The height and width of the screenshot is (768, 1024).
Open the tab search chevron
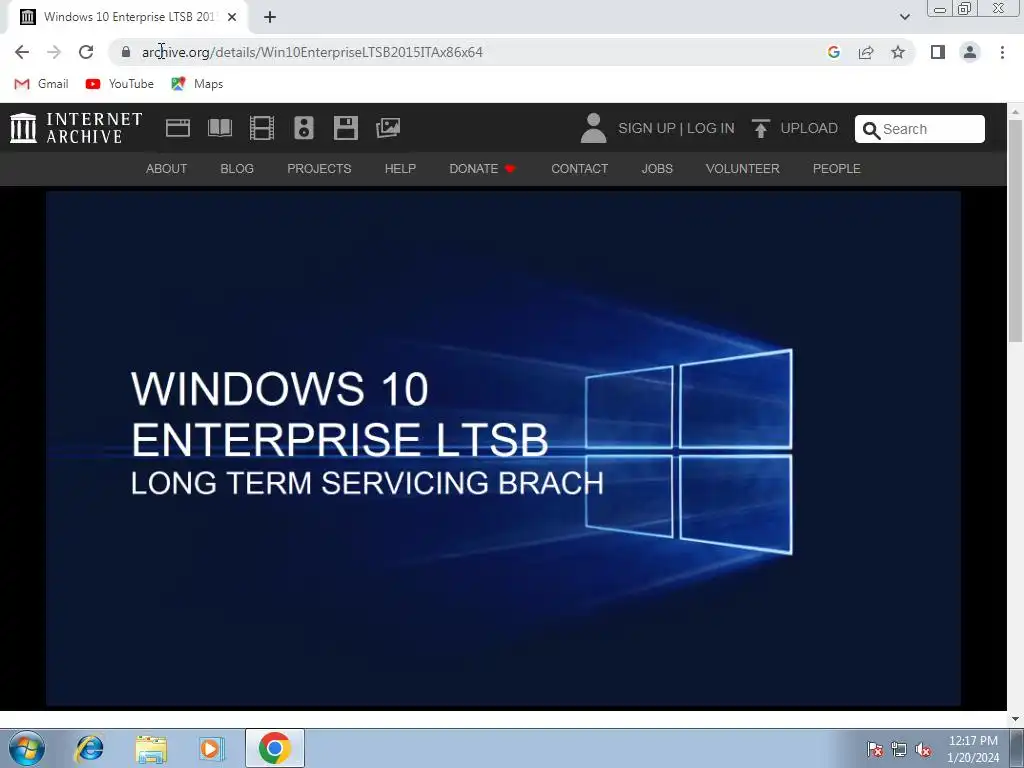click(904, 17)
